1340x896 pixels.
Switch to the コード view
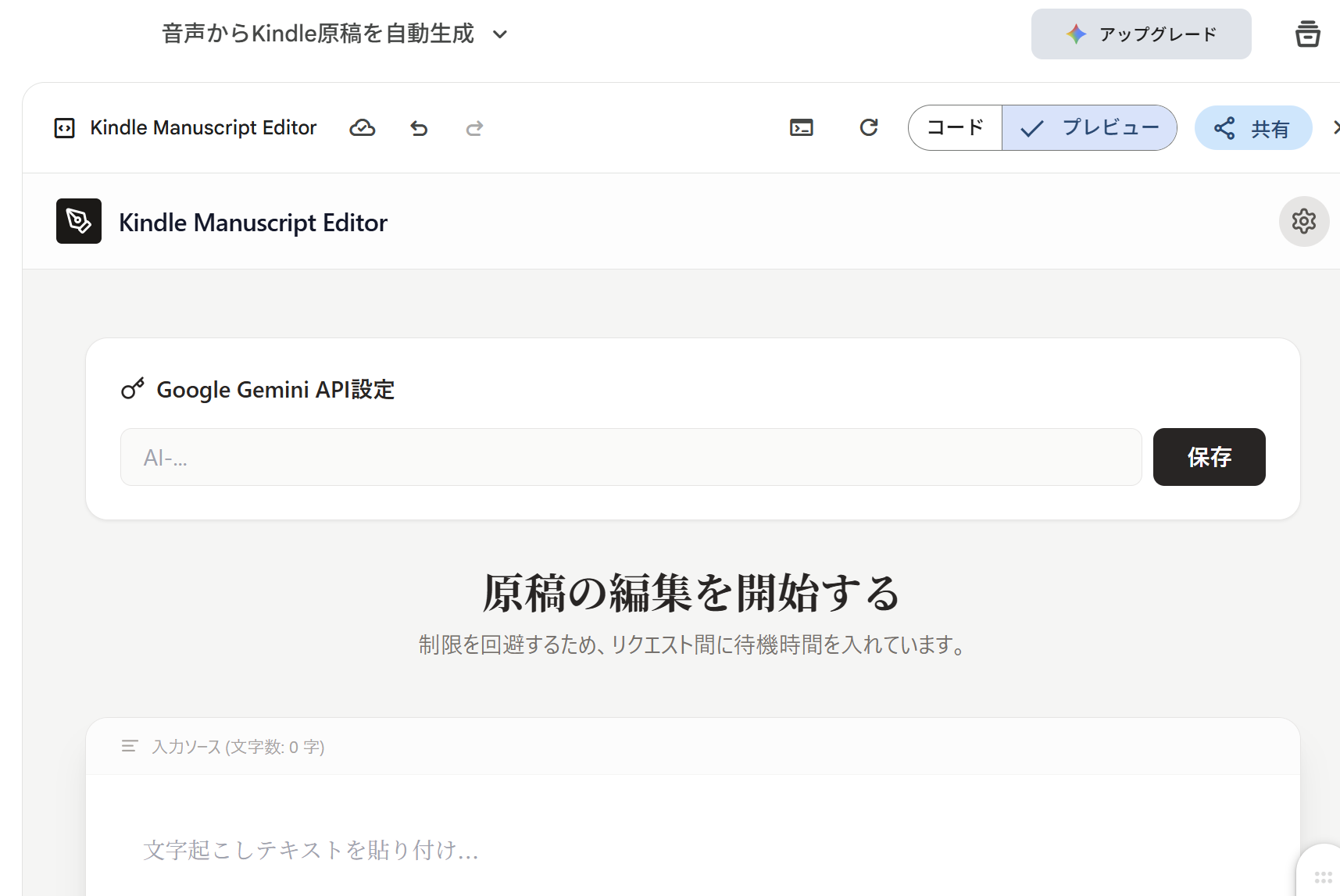(x=955, y=128)
